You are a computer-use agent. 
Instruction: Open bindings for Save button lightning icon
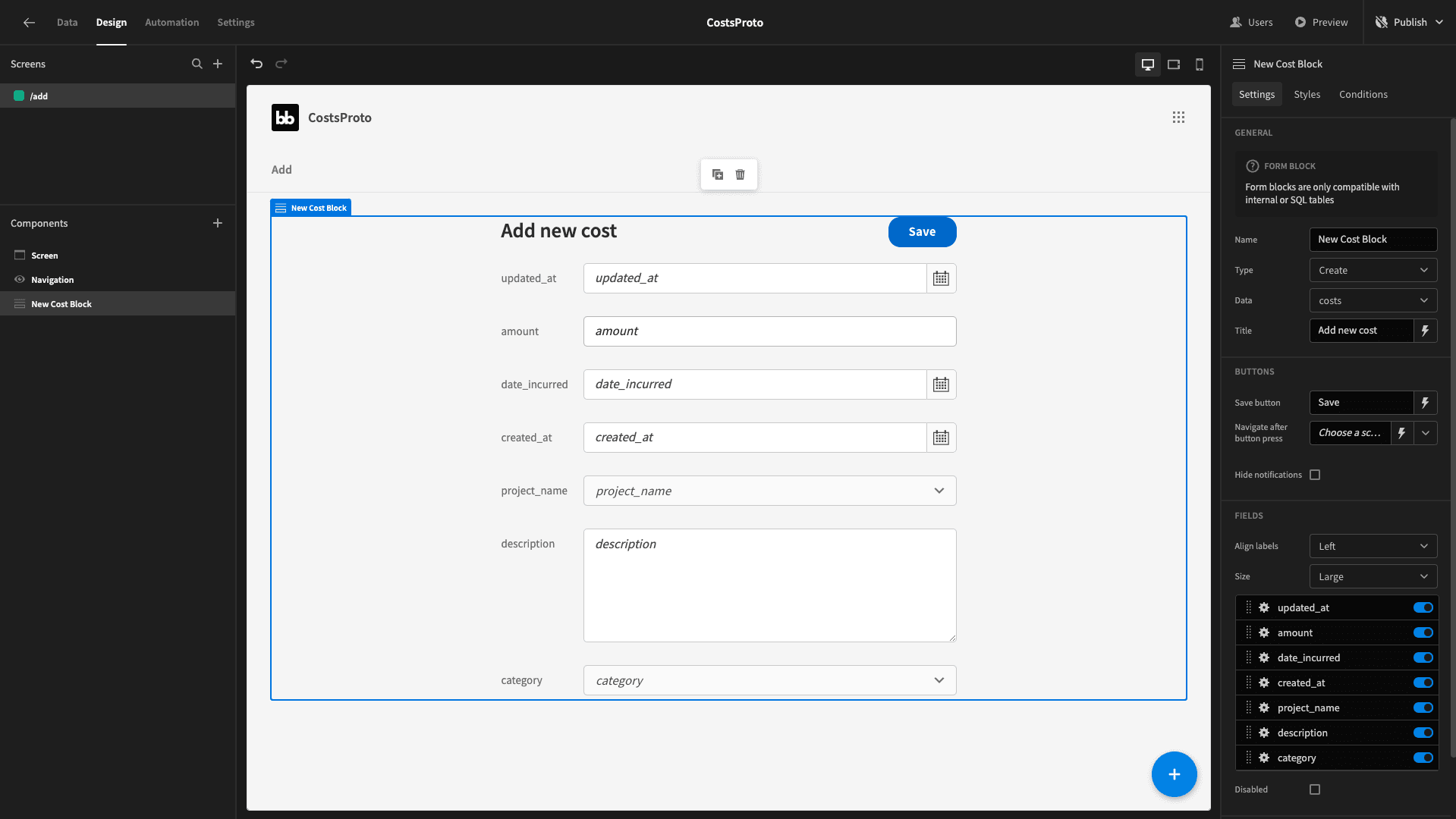pos(1425,403)
